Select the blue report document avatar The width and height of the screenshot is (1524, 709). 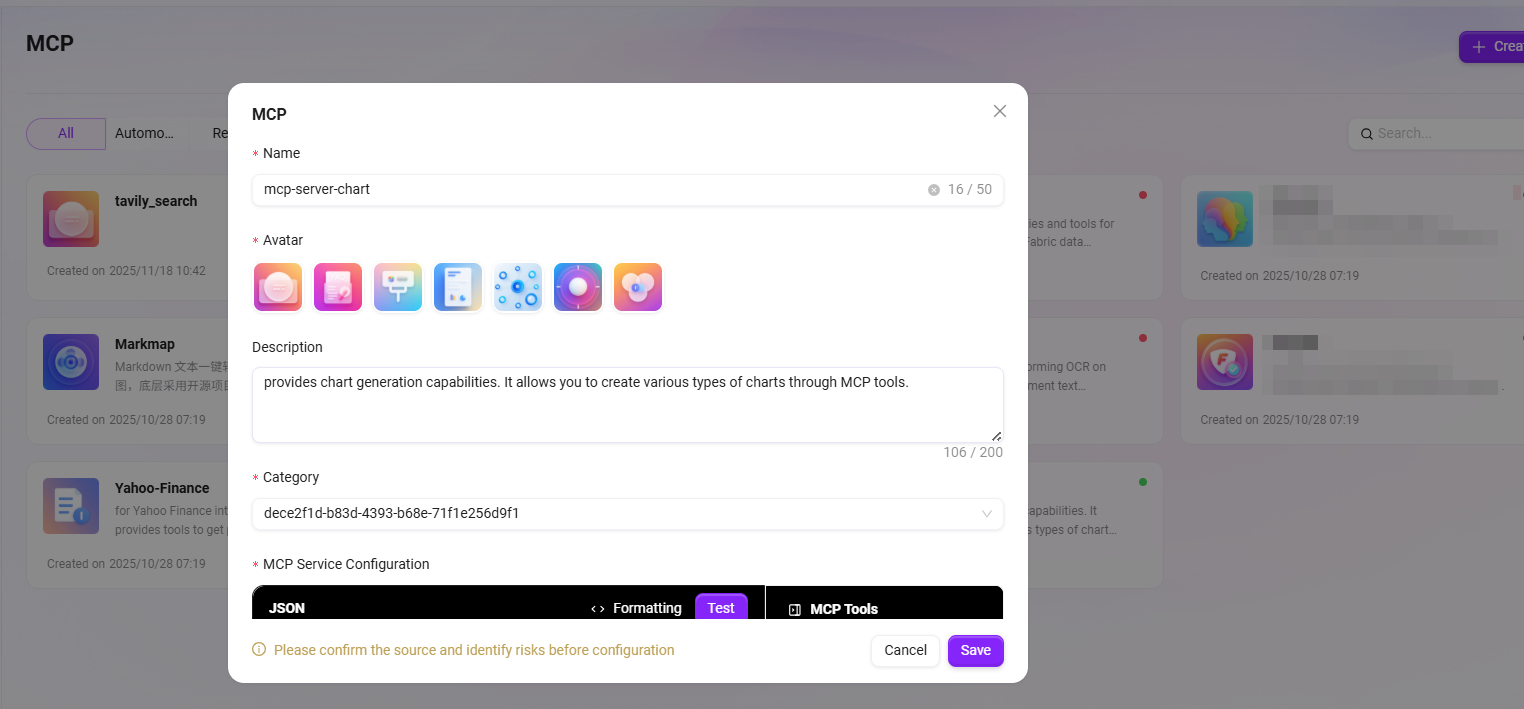point(458,287)
